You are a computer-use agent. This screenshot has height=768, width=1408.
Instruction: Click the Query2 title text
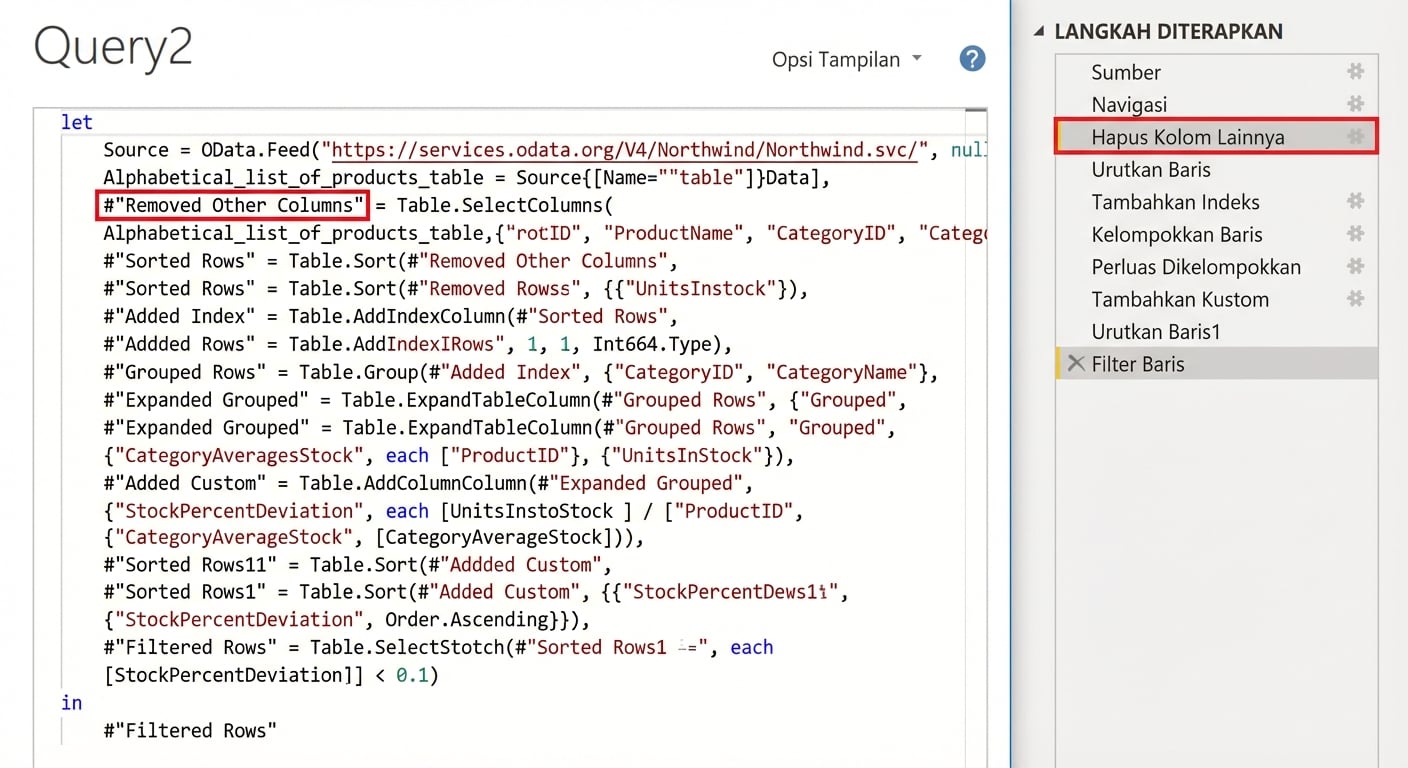[111, 48]
